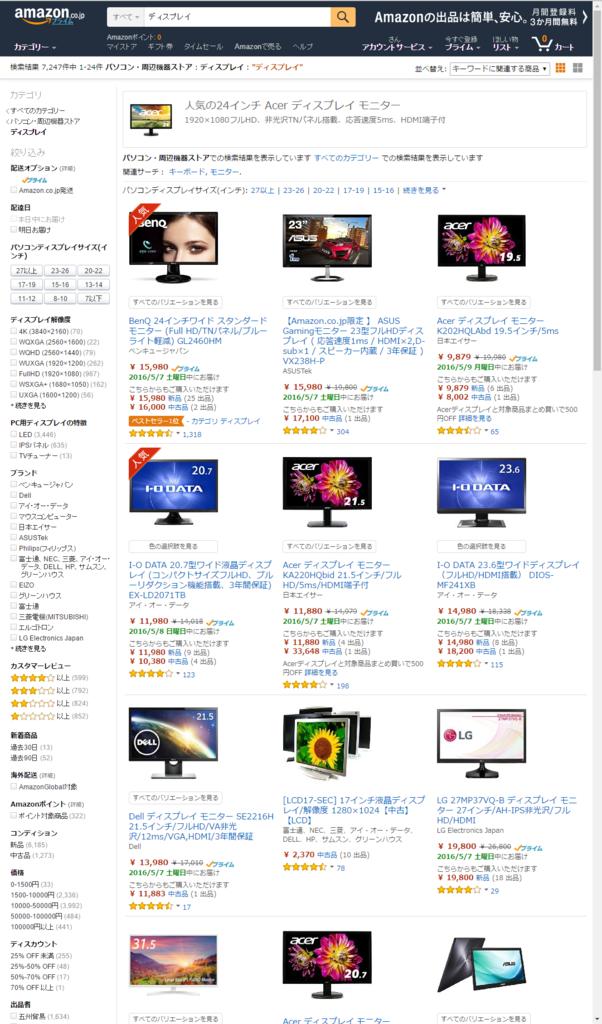The height and width of the screenshot is (1024, 602).
Task: Check the AmazonGlobal対象 option
Action: 14,787
